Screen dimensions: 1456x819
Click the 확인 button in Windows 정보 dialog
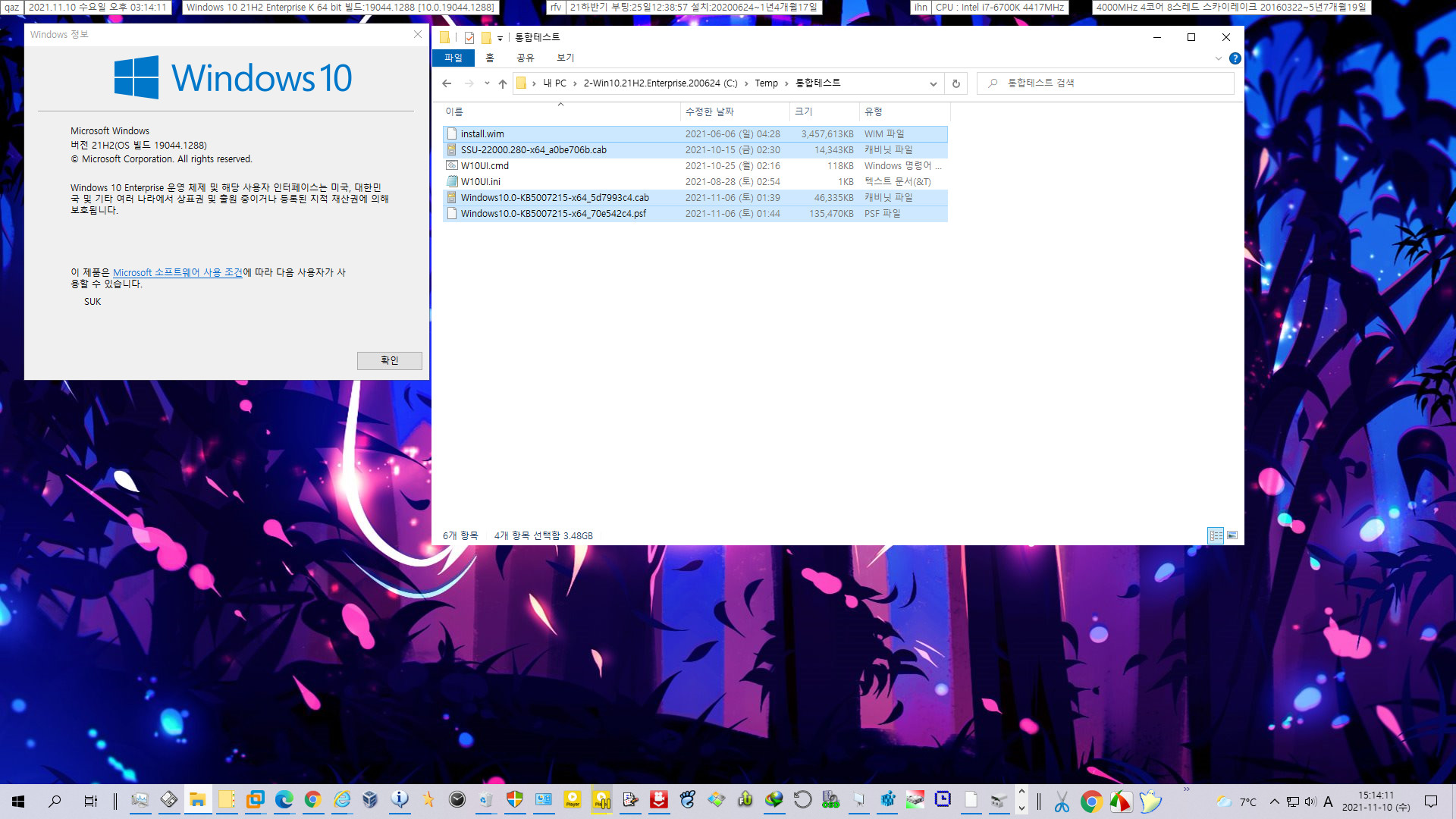(389, 360)
